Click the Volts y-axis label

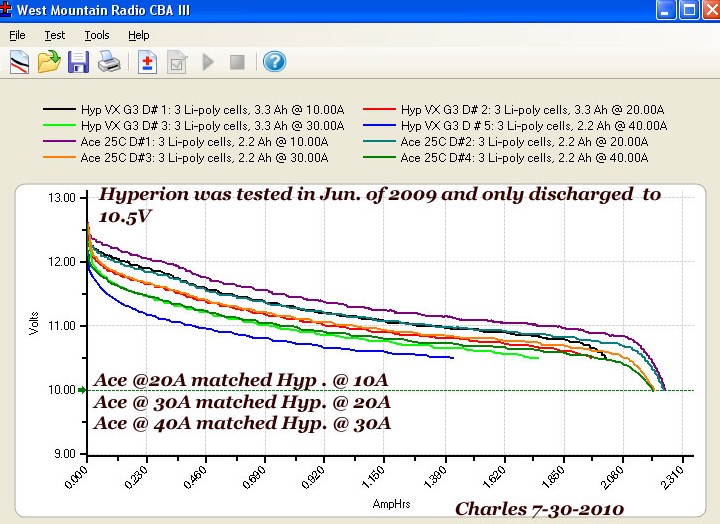tap(34, 323)
